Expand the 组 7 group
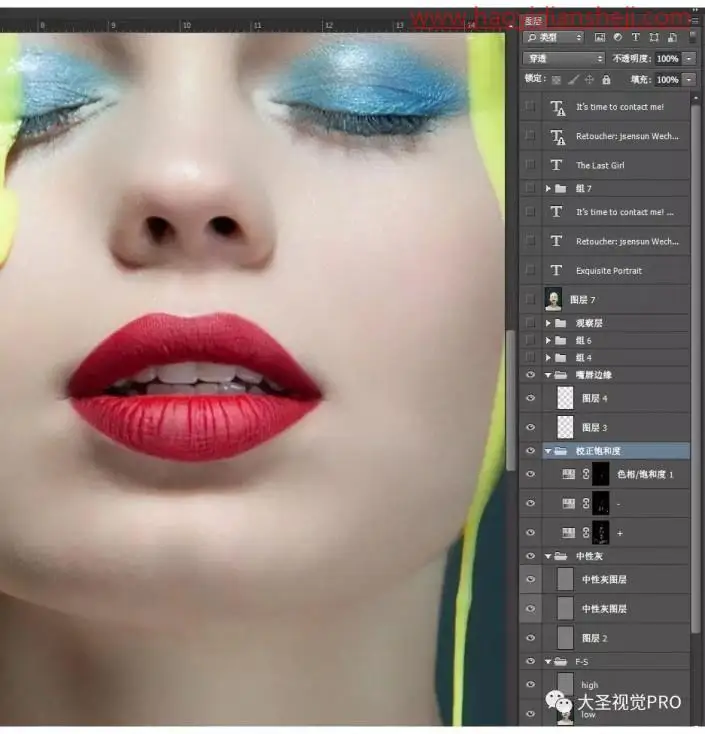Screen dimensions: 705x734 (548, 188)
